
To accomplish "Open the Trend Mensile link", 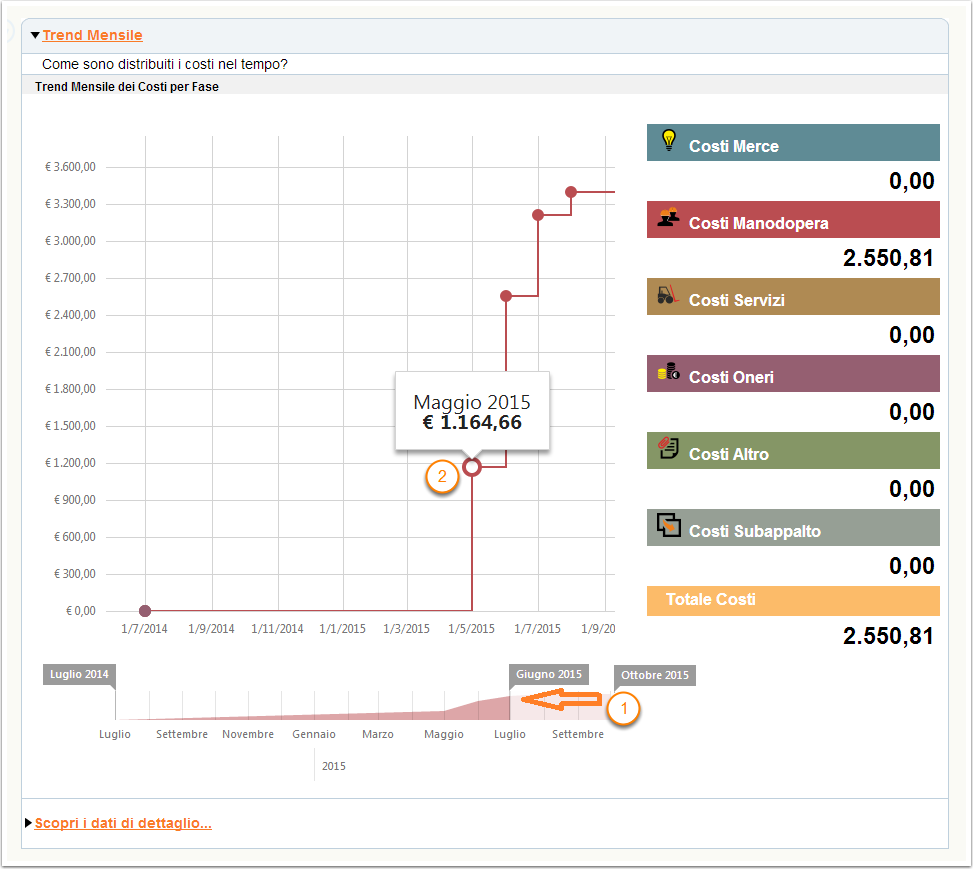I will point(92,35).
